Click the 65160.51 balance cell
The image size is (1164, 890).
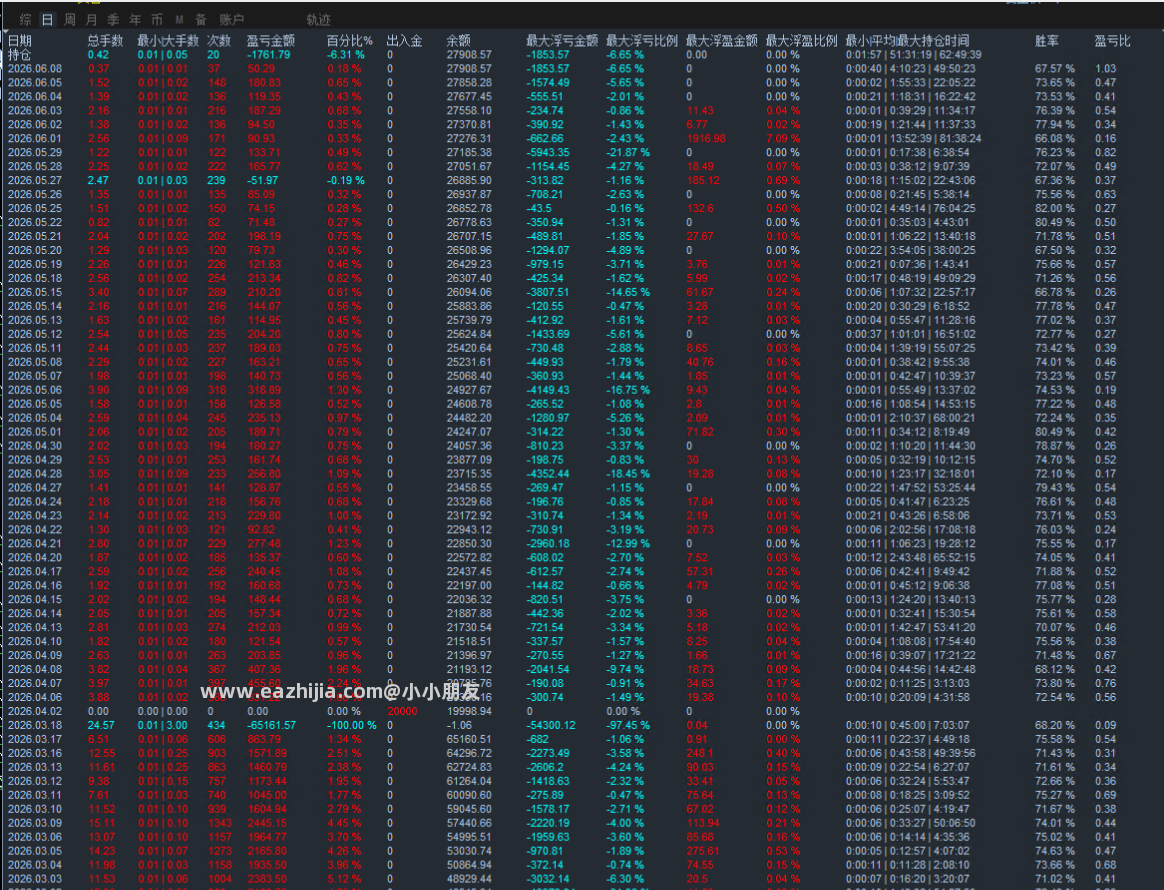[469, 739]
